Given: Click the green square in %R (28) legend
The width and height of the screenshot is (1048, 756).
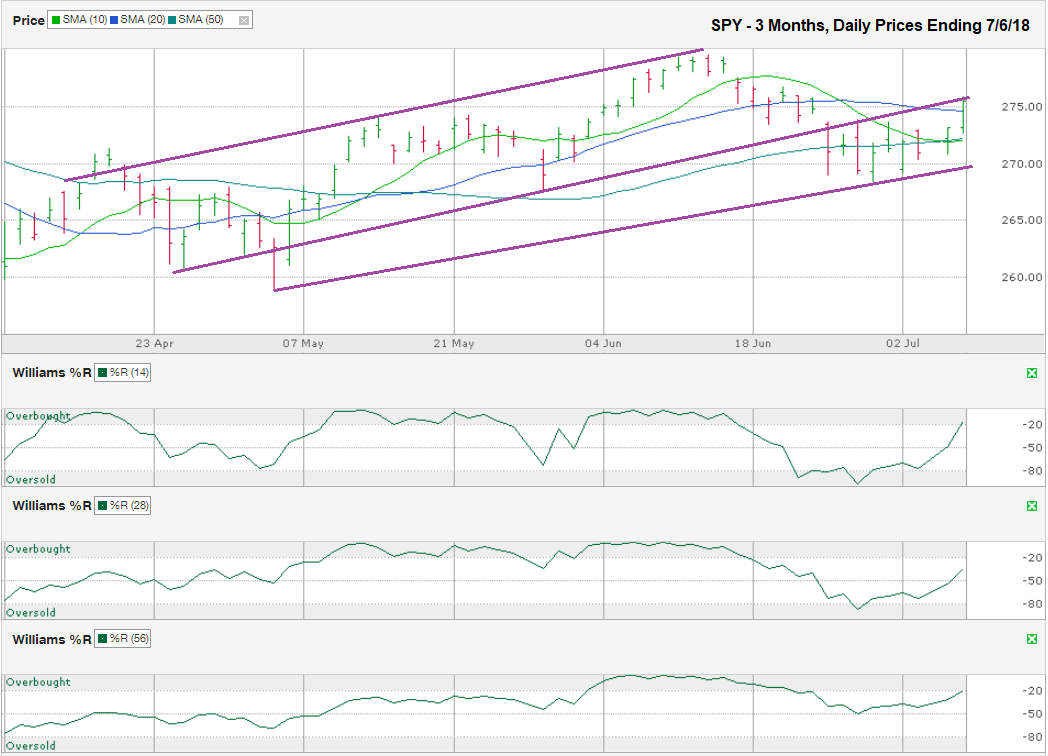Looking at the screenshot, I should pyautogui.click(x=103, y=506).
